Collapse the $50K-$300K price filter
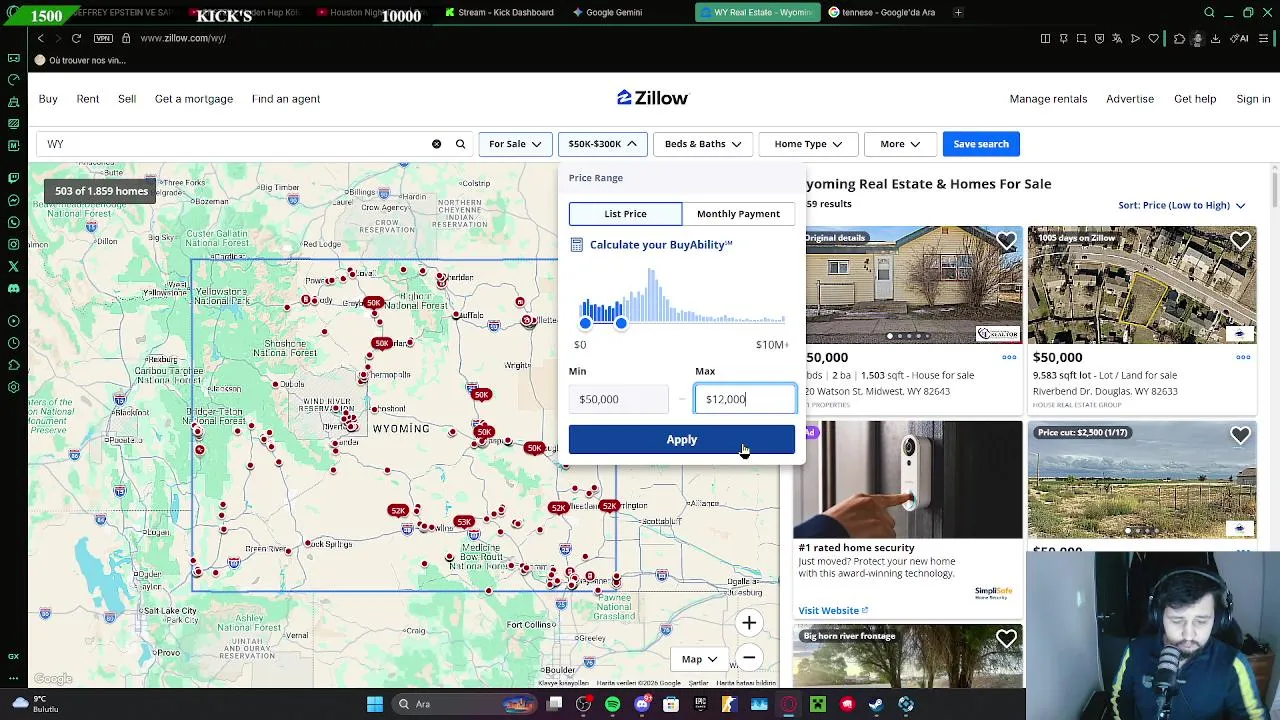1280x720 pixels. click(602, 144)
